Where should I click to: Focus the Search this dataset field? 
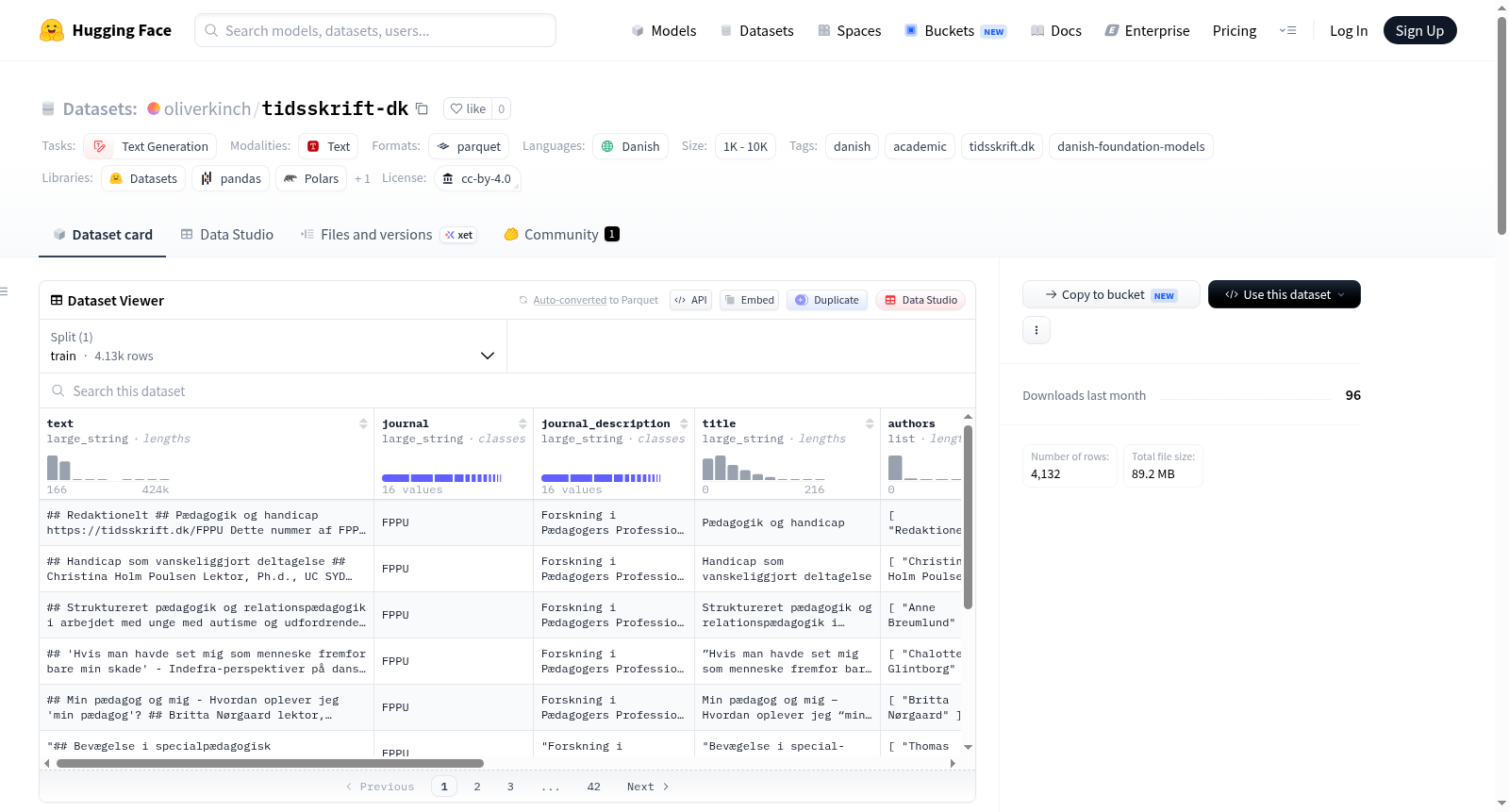pyautogui.click(x=507, y=390)
